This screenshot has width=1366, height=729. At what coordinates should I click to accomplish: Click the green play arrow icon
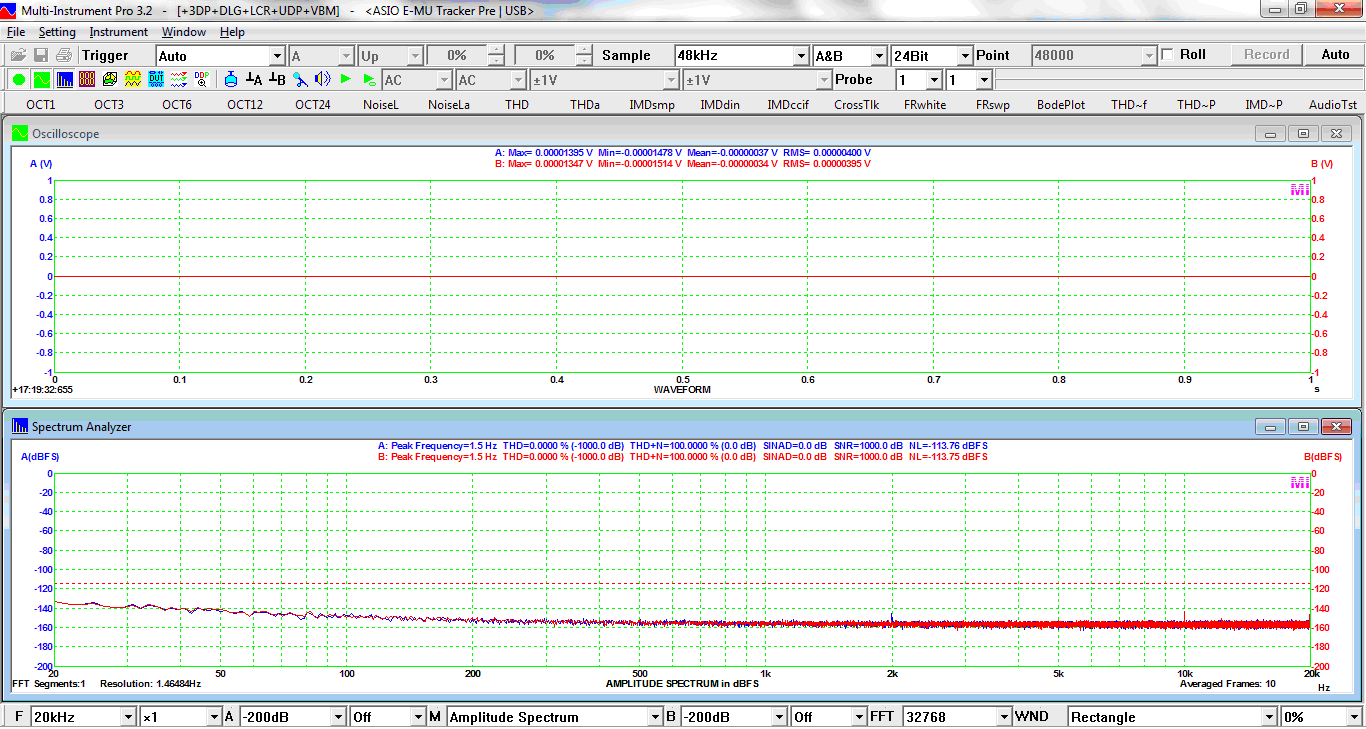(346, 79)
